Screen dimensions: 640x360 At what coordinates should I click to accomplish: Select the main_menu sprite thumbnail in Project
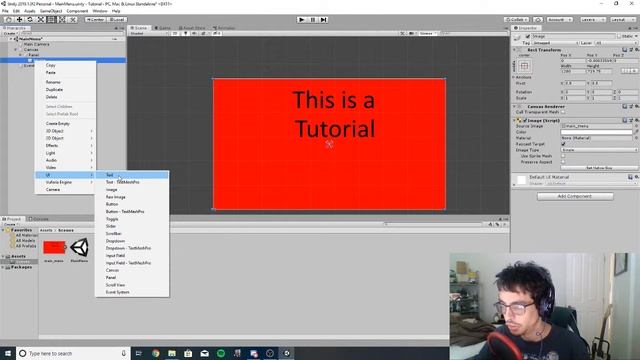coord(54,247)
